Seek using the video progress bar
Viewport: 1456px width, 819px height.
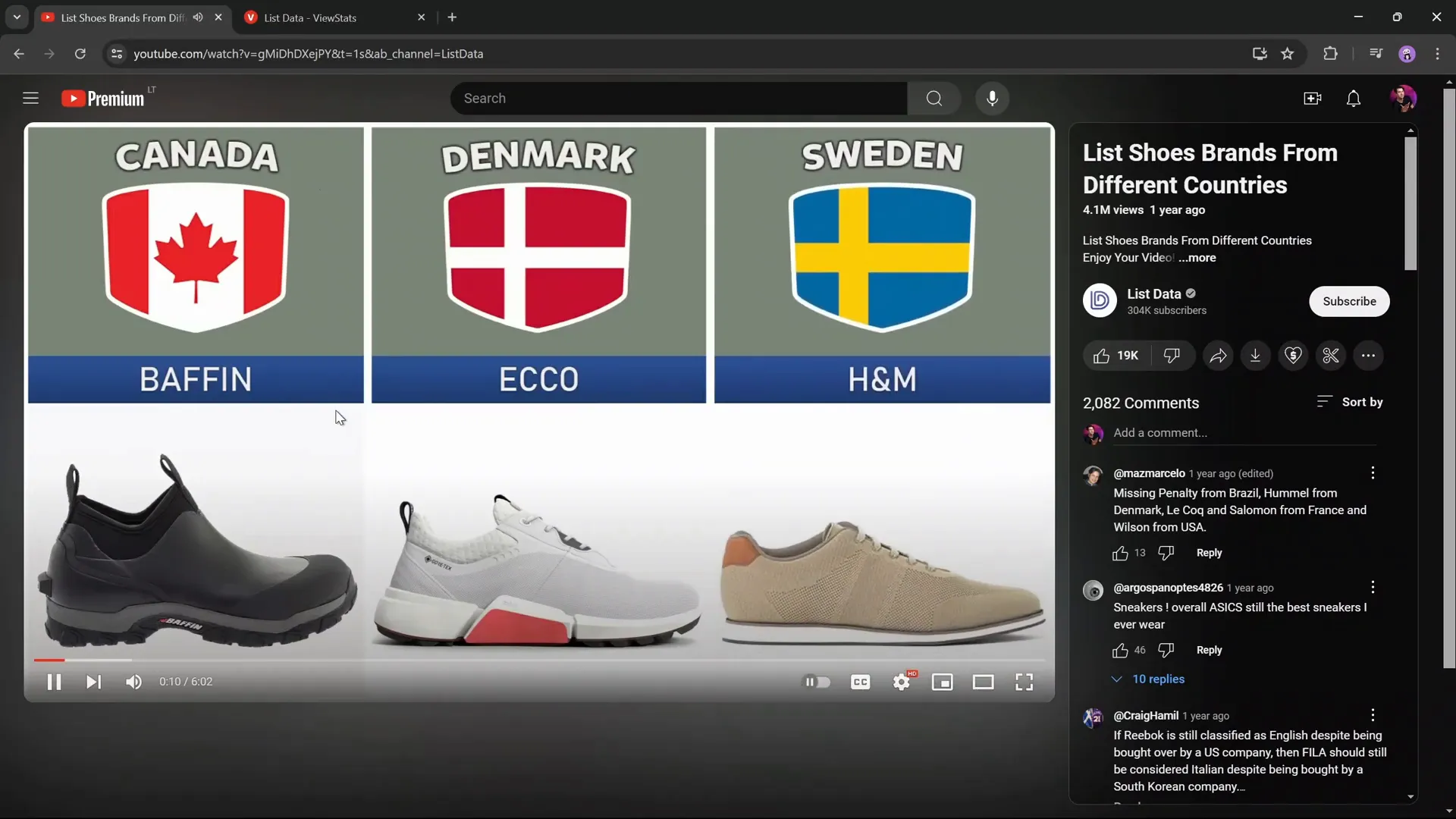coord(303,660)
